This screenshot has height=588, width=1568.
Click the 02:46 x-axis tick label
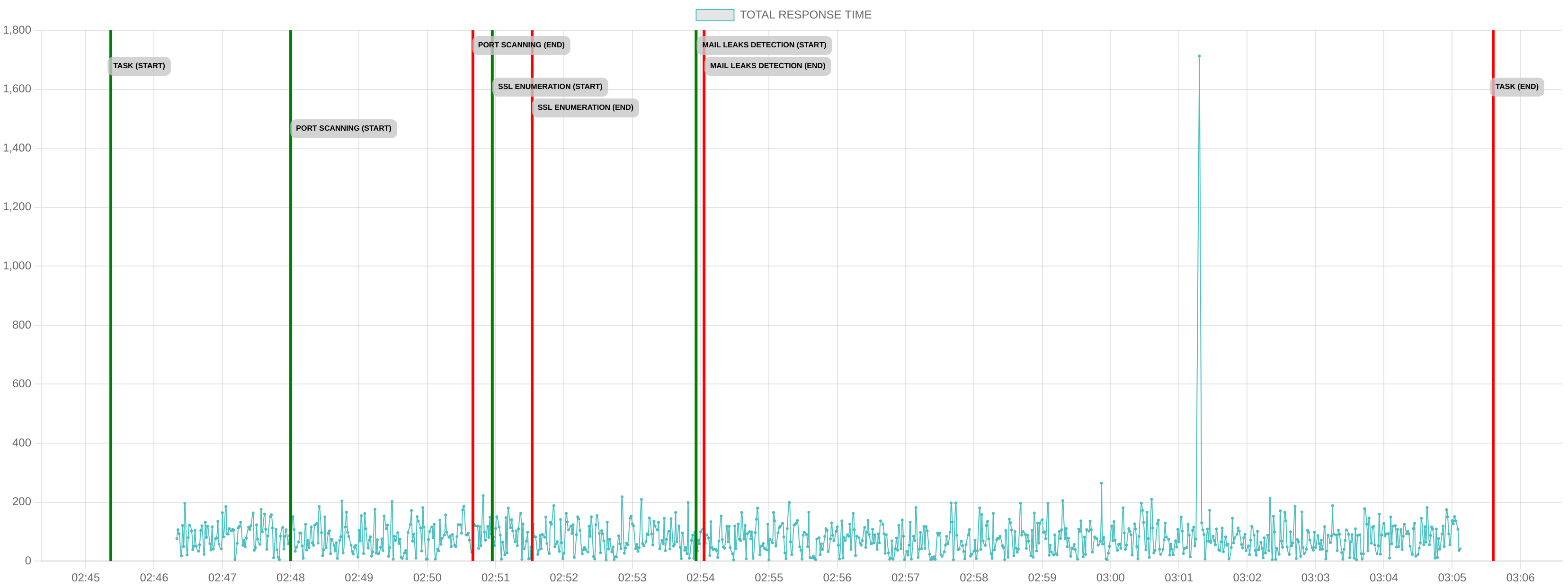[x=154, y=577]
